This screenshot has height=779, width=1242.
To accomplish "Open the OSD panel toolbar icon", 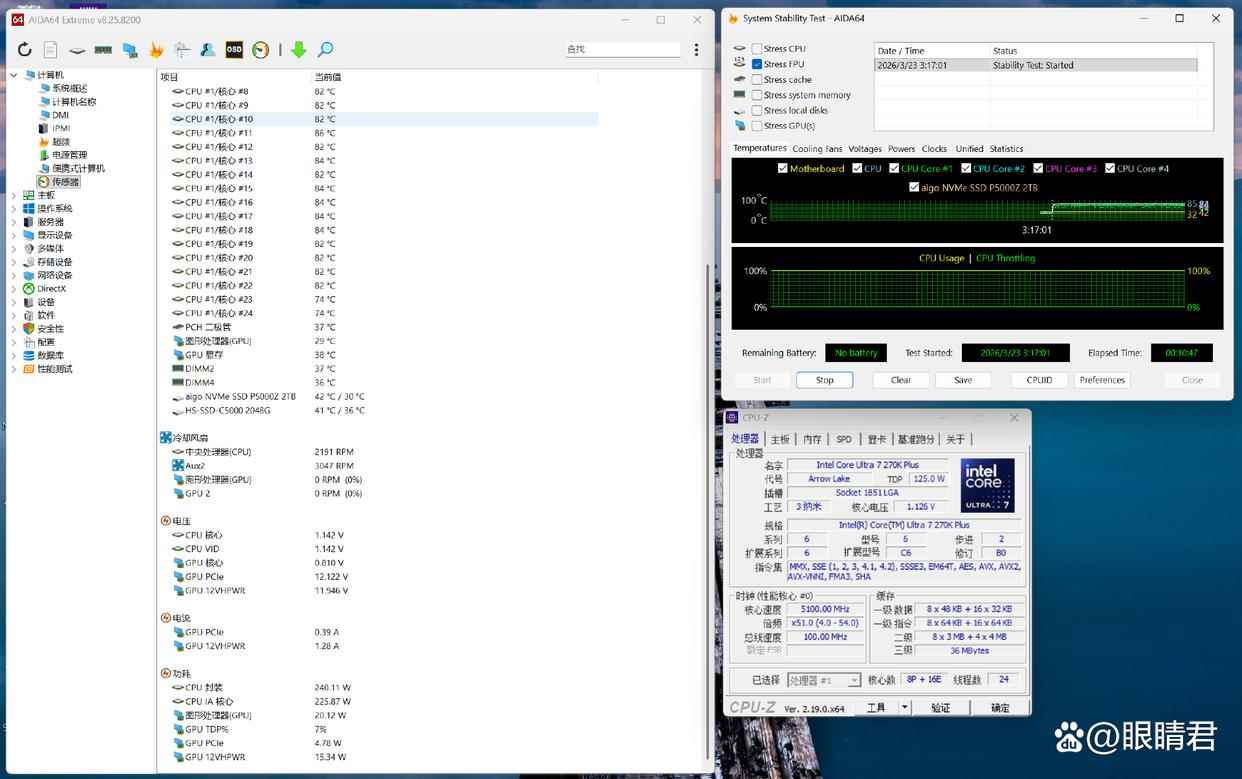I will 234,50.
